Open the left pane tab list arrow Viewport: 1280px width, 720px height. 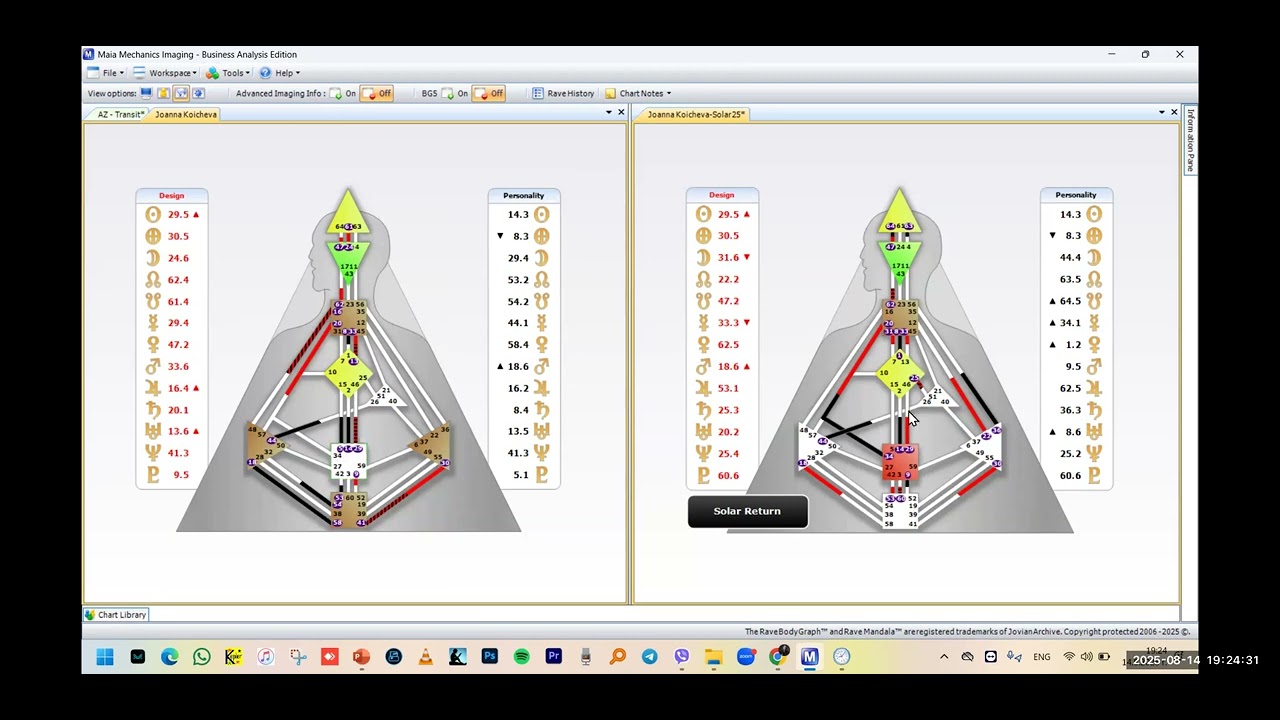pos(608,112)
